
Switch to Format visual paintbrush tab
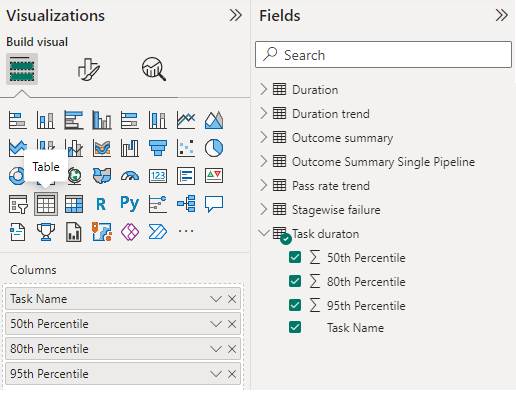pos(88,69)
